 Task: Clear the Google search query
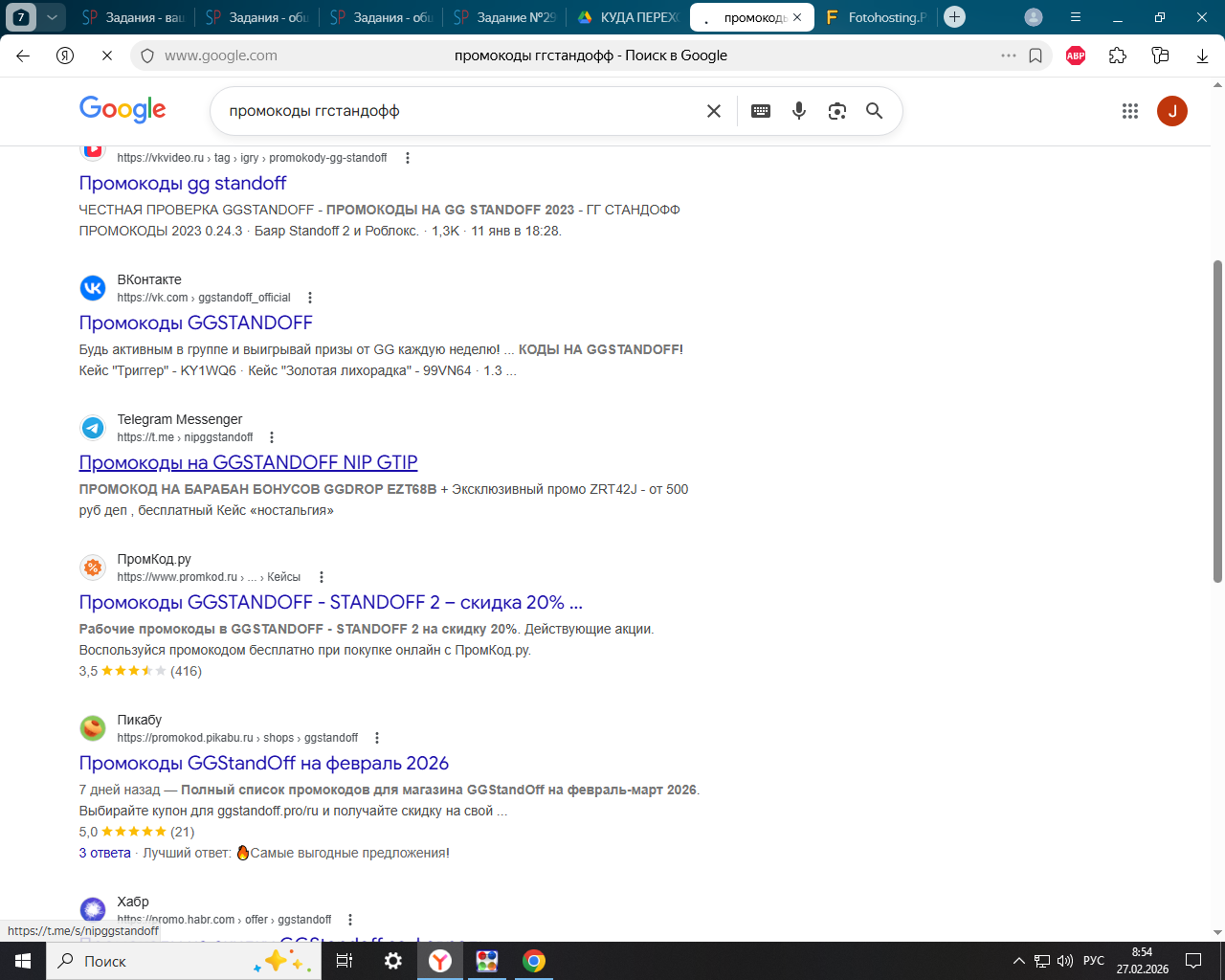click(714, 111)
